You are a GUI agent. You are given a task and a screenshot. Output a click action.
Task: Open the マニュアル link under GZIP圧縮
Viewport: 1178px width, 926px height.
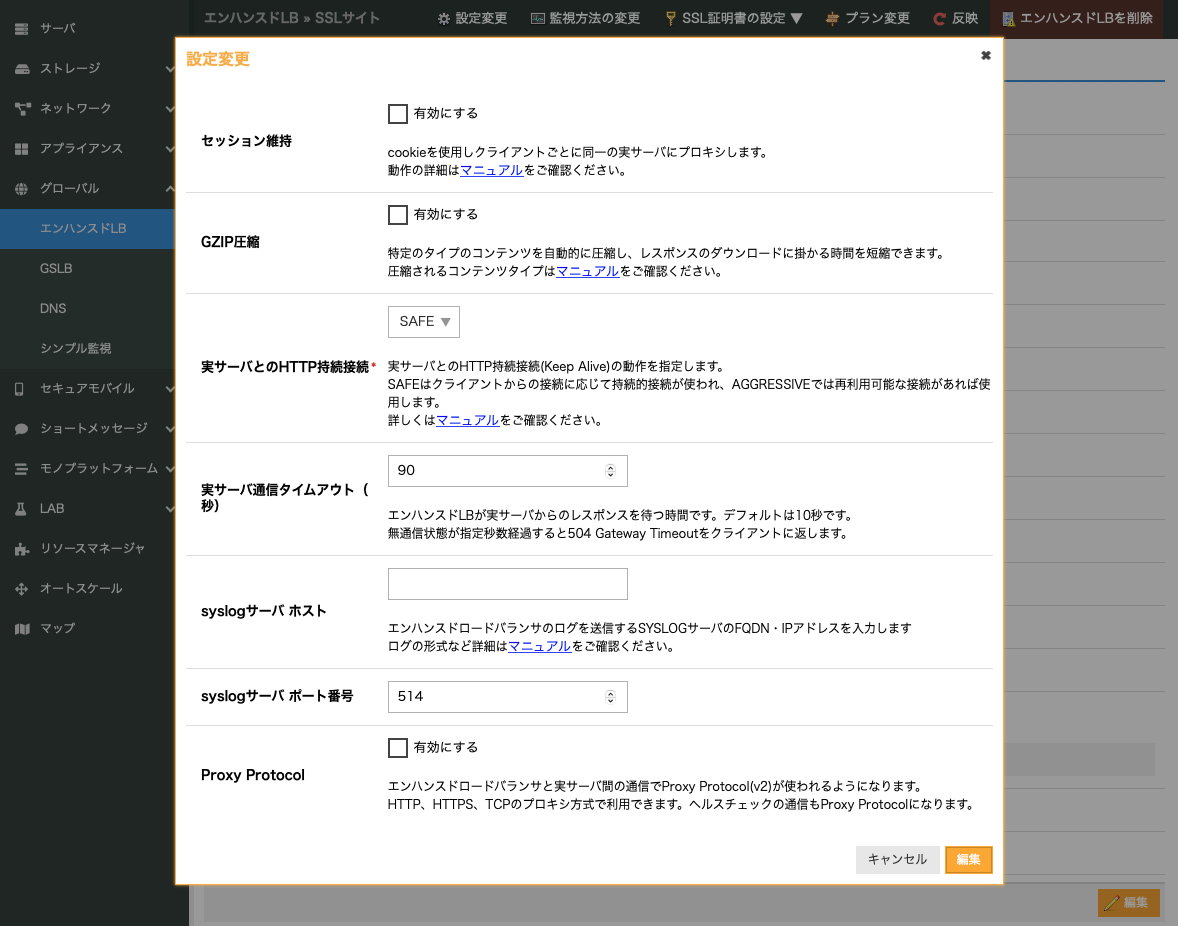586,270
